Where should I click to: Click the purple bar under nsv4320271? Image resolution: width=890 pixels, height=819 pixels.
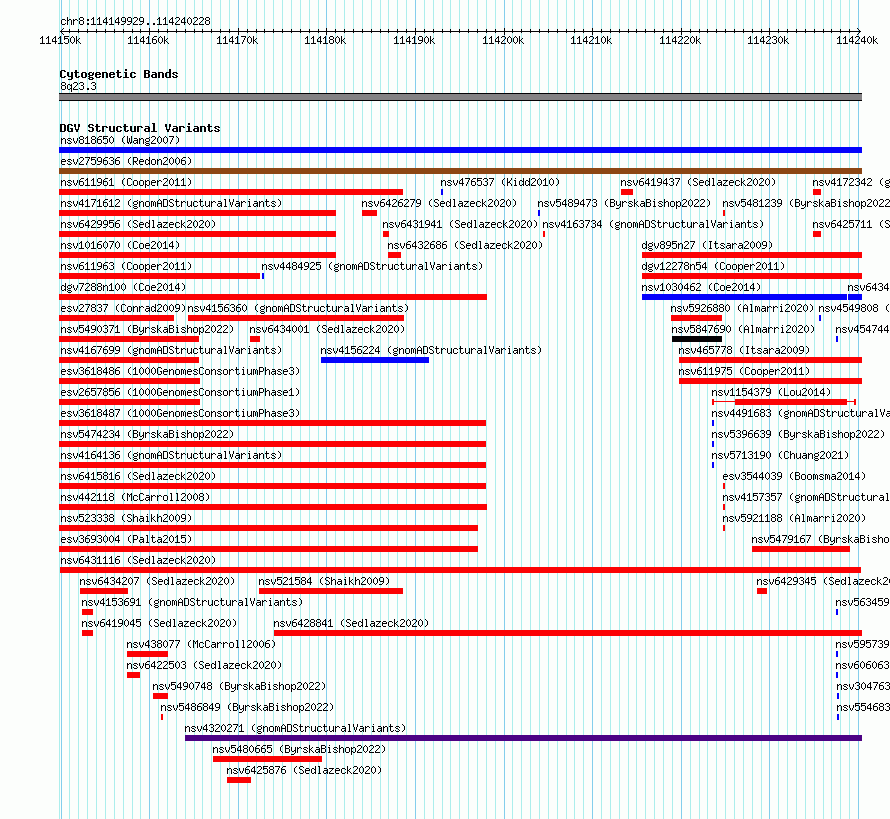pos(523,738)
